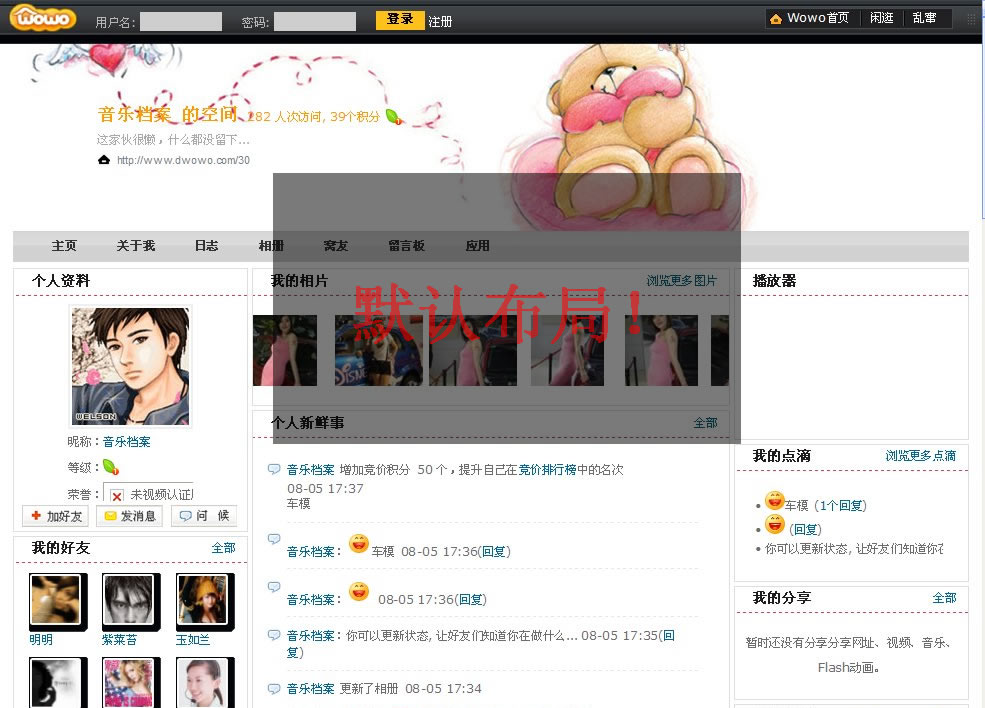Click the 用户名 input field
Viewport: 985px width, 708px height.
click(181, 21)
